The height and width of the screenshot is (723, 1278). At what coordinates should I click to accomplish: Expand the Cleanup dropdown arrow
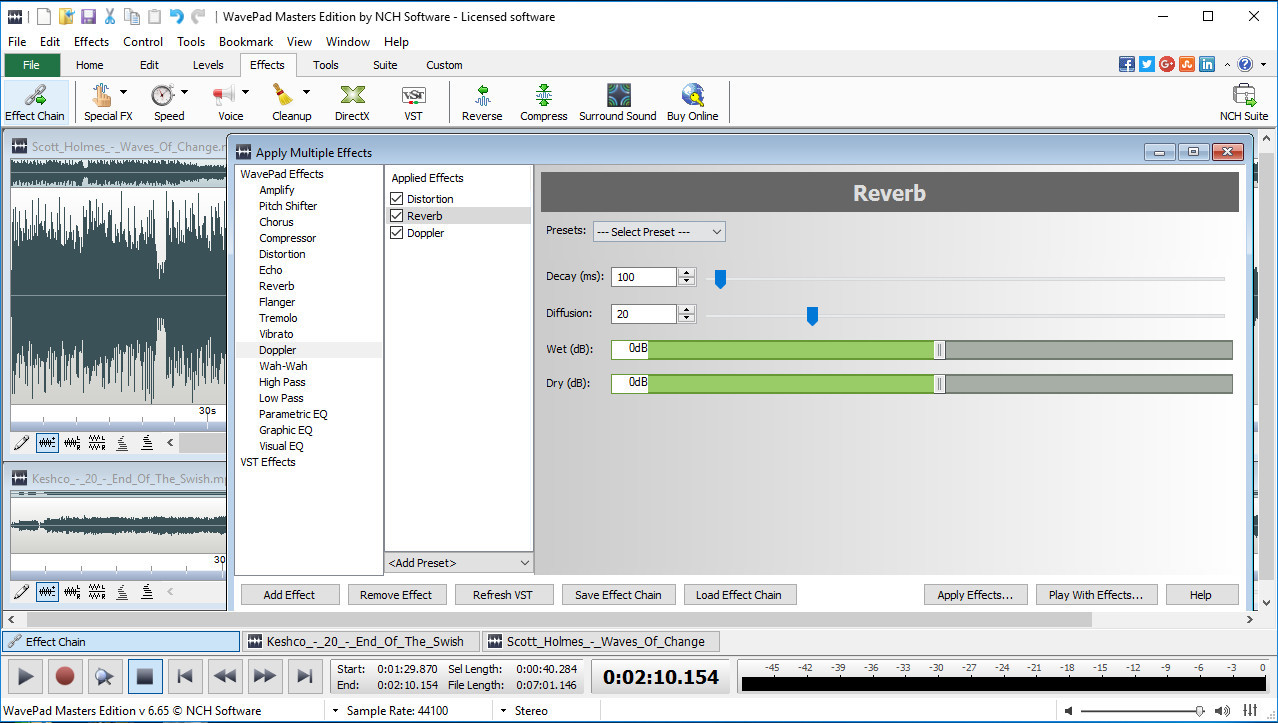(x=306, y=93)
